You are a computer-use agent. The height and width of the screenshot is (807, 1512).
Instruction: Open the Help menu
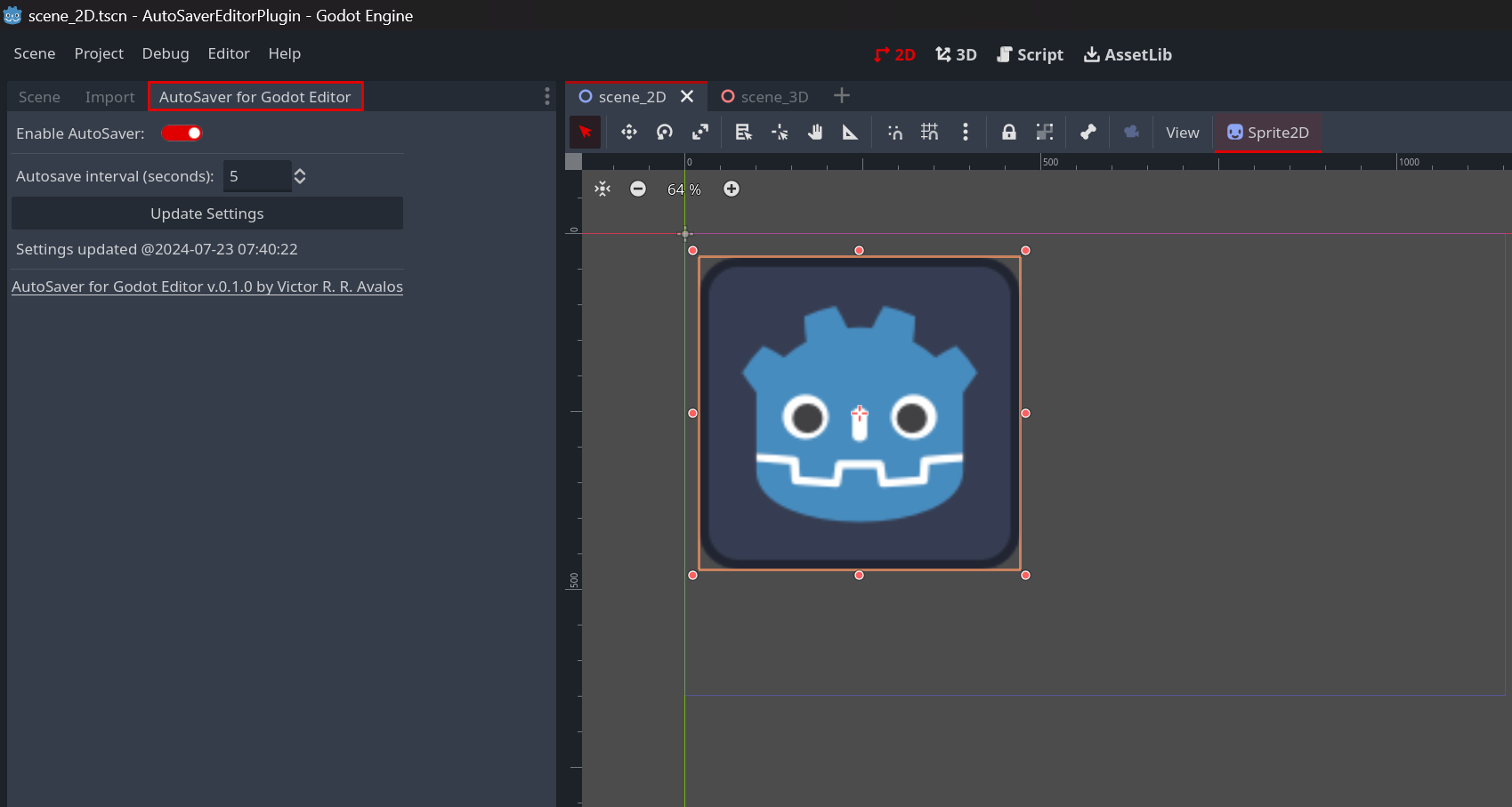click(285, 53)
